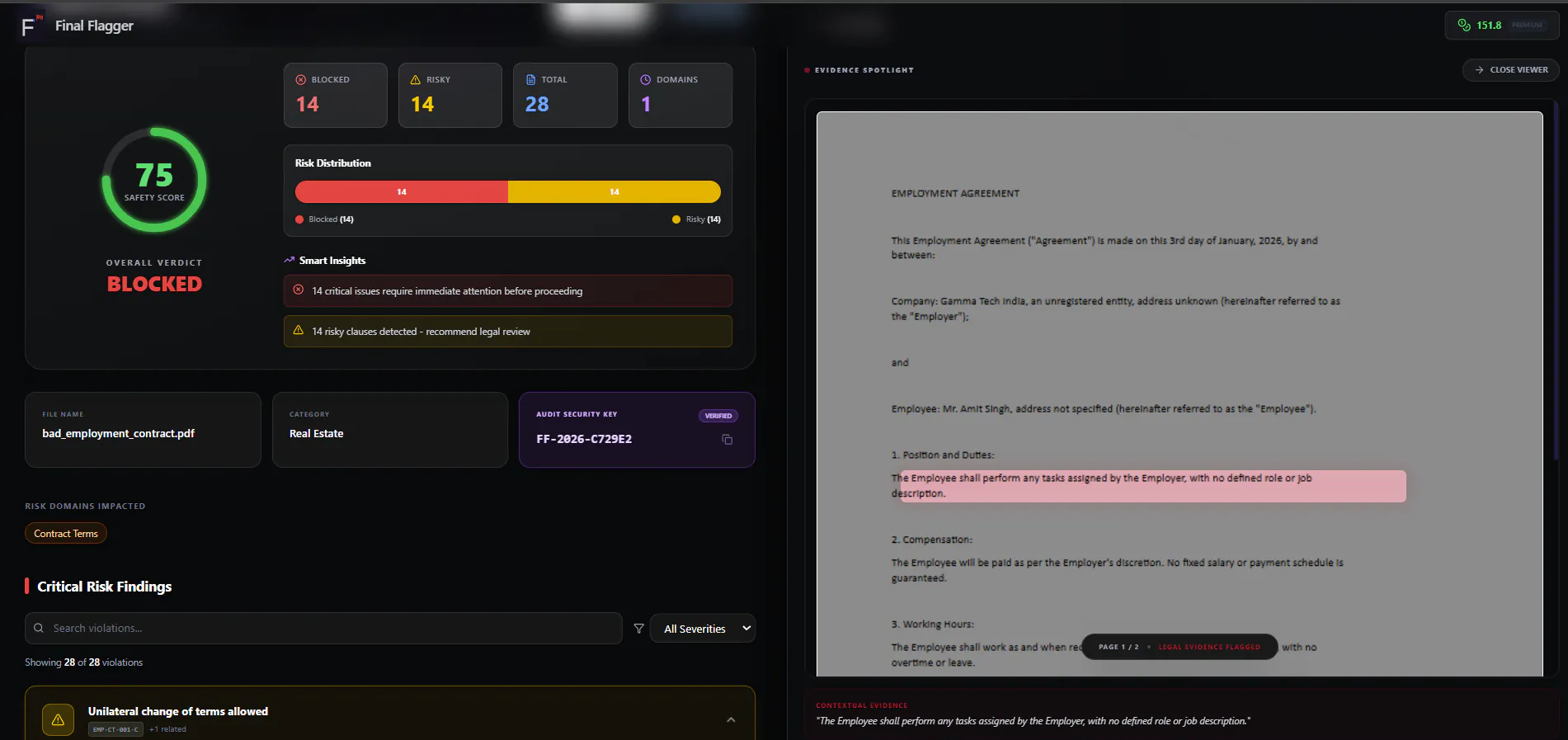1568x740 pixels.
Task: Click the +1 related link
Action: pos(167,729)
